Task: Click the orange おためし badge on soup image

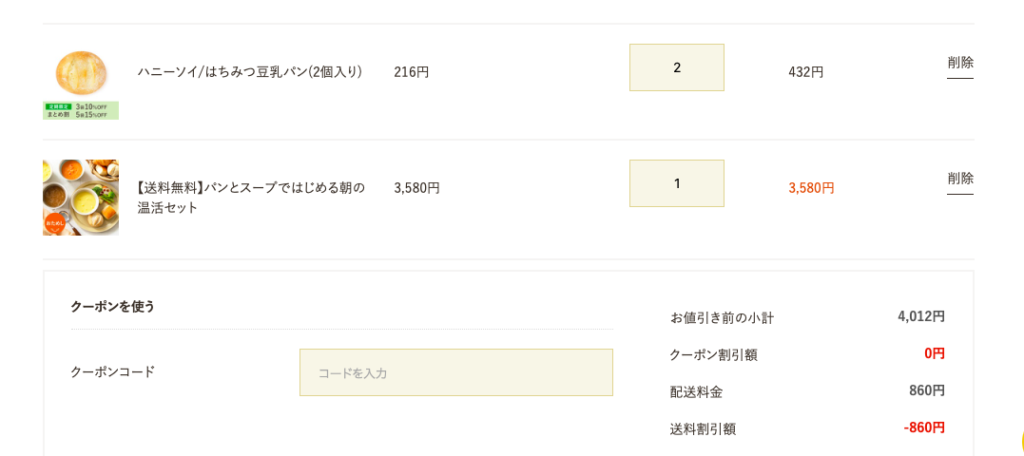Action: (x=55, y=223)
